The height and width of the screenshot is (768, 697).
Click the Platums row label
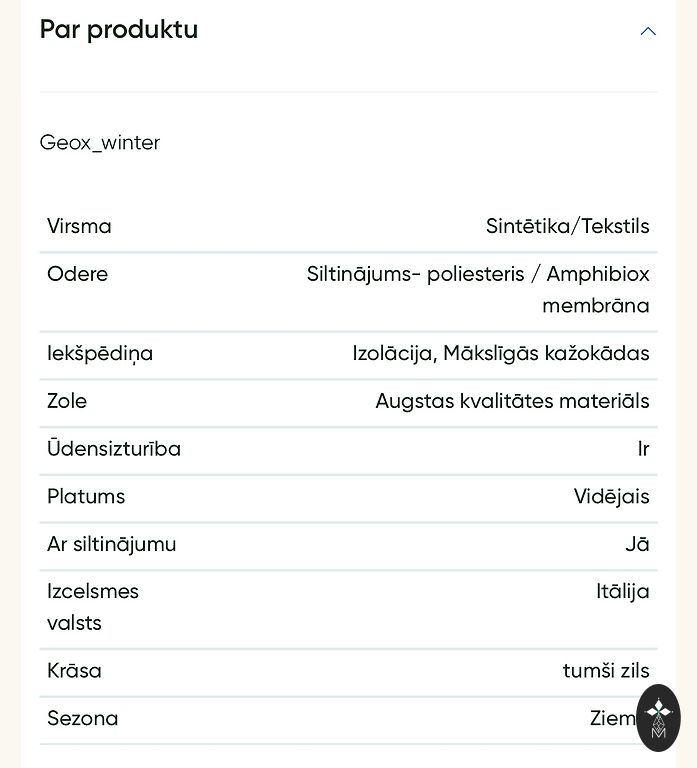pos(86,497)
